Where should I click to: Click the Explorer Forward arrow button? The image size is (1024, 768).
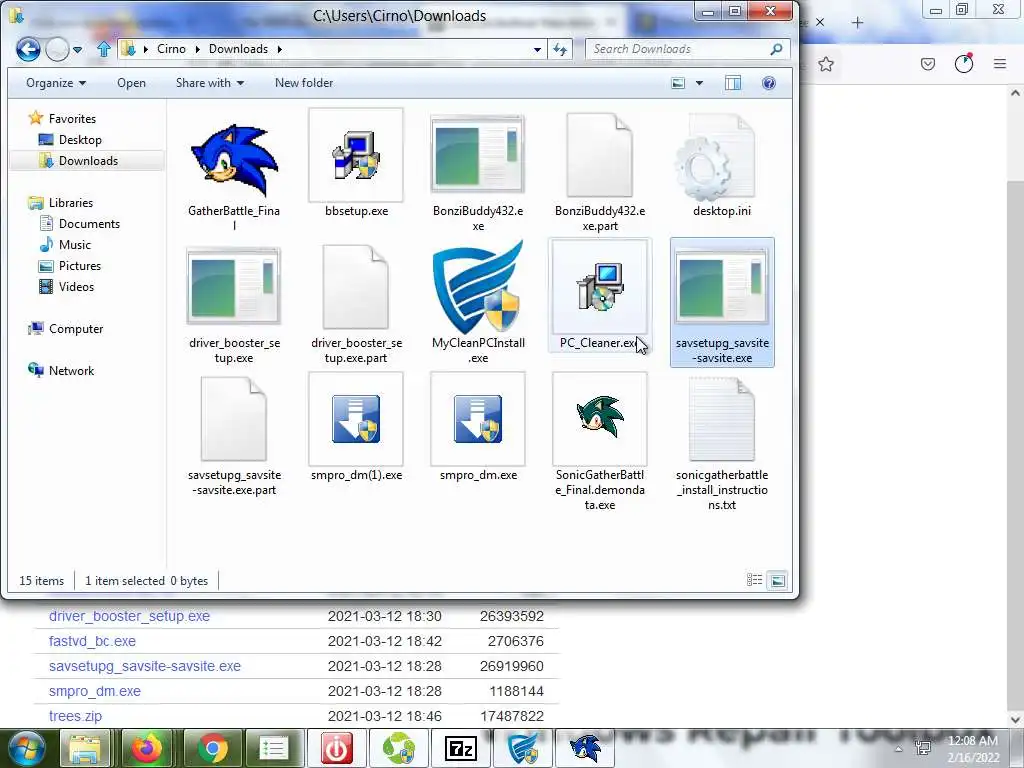click(57, 49)
